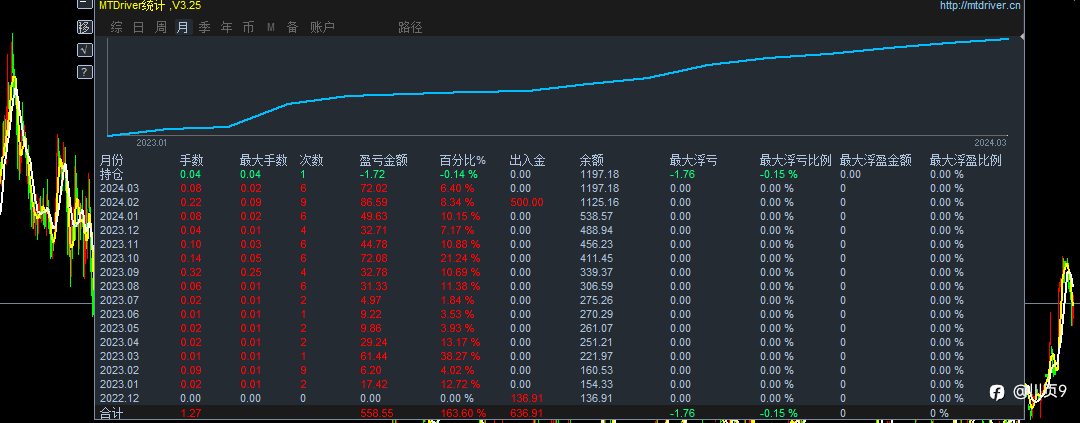The width and height of the screenshot is (1080, 423).
Task: Click the 余额 column header
Action: click(x=592, y=161)
